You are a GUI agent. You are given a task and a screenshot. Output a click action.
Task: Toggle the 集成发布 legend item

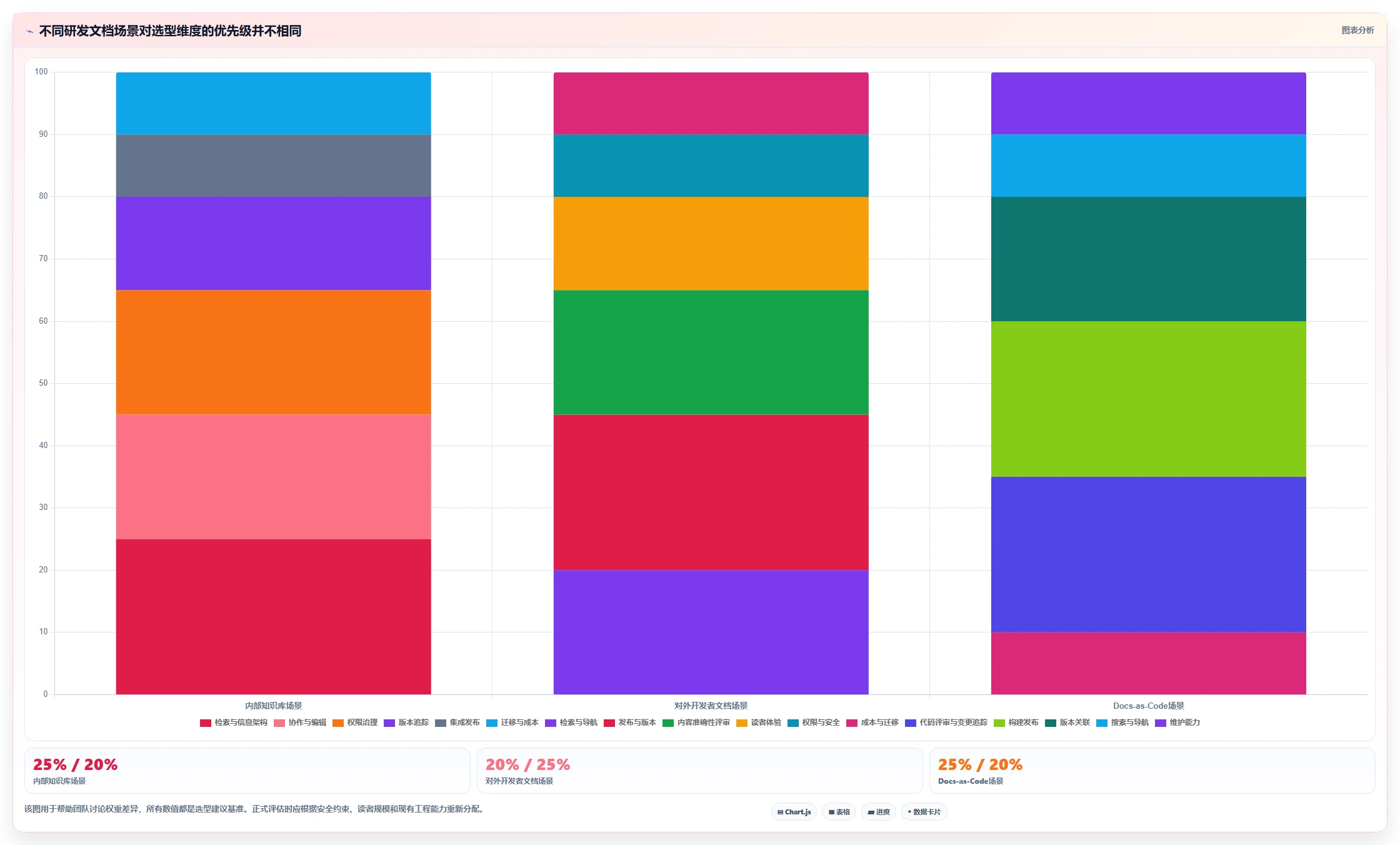pos(457,722)
